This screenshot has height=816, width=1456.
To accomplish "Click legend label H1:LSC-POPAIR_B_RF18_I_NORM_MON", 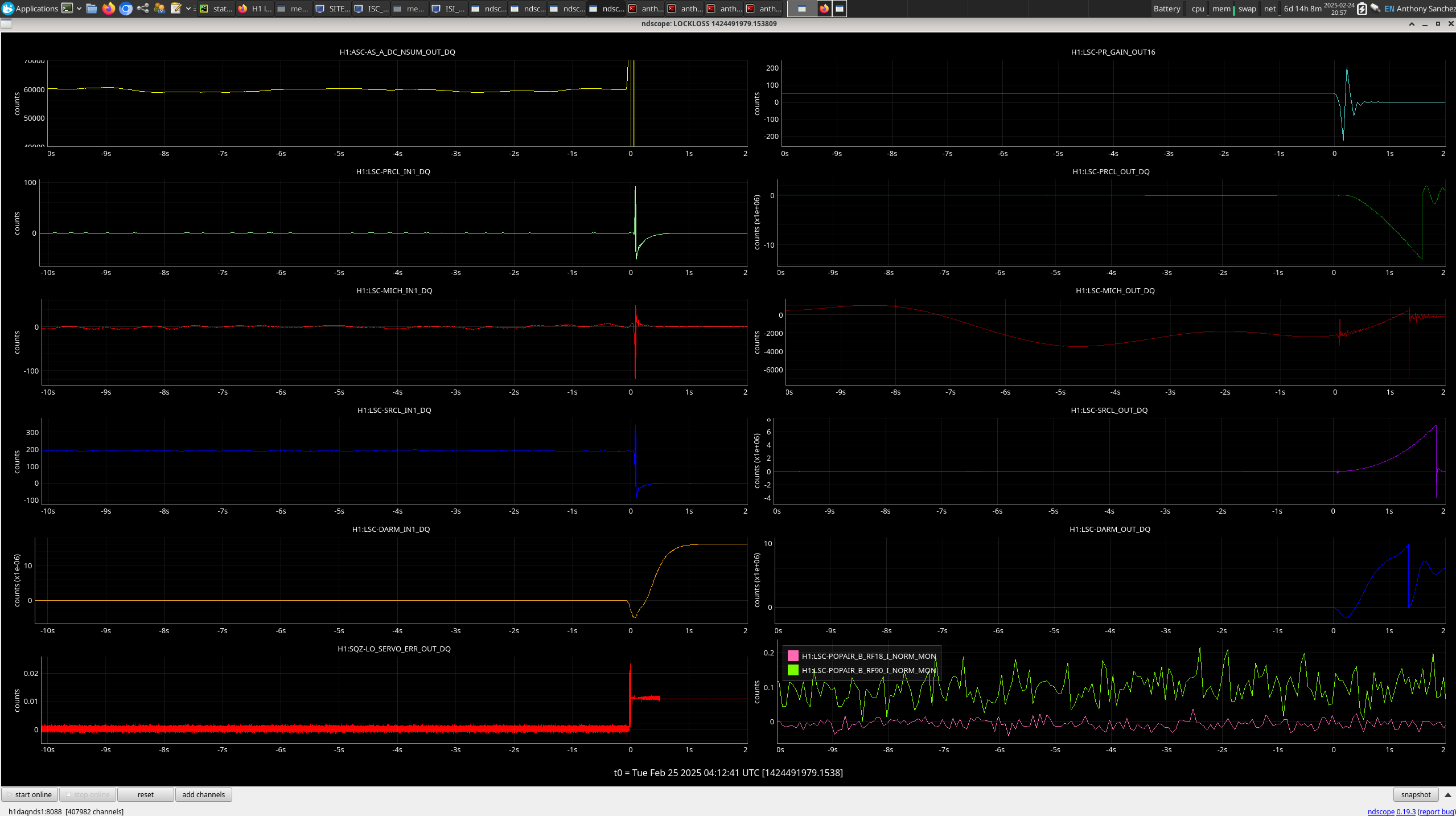I will pyautogui.click(x=869, y=656).
